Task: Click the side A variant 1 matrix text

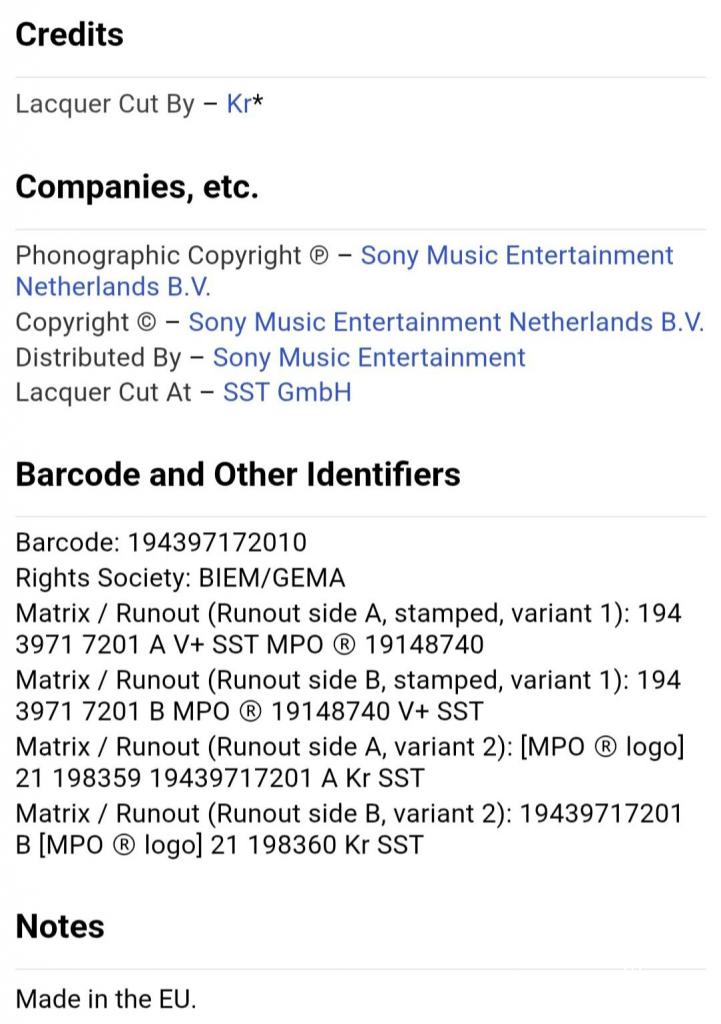Action: tap(348, 629)
